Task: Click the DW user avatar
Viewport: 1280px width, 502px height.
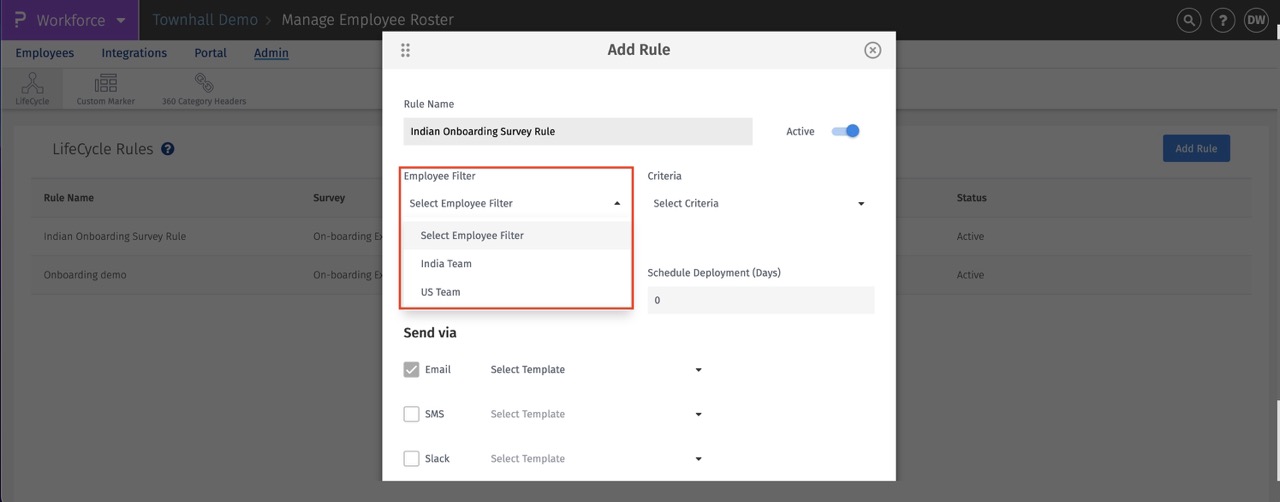Action: coord(1256,20)
